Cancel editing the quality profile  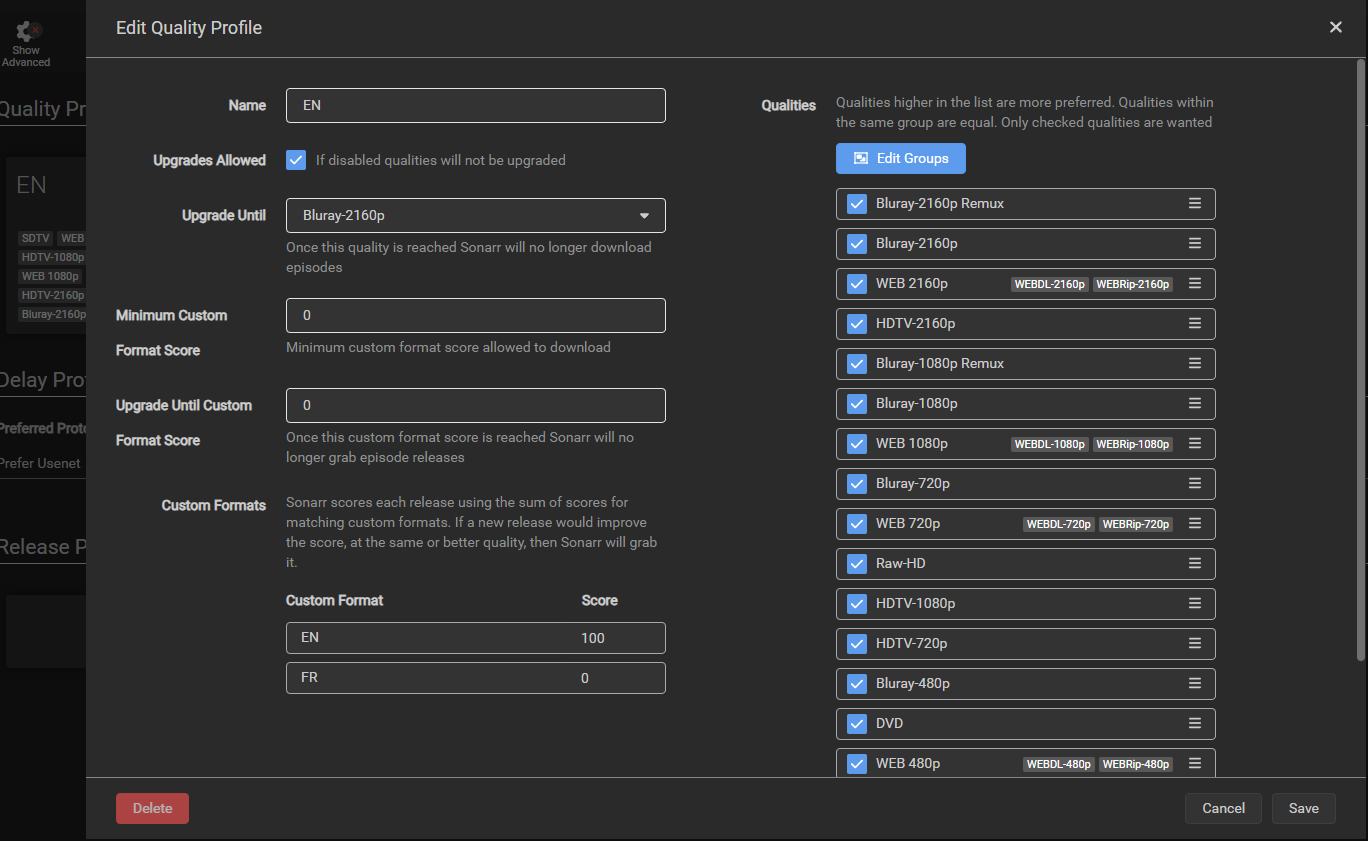(1223, 808)
